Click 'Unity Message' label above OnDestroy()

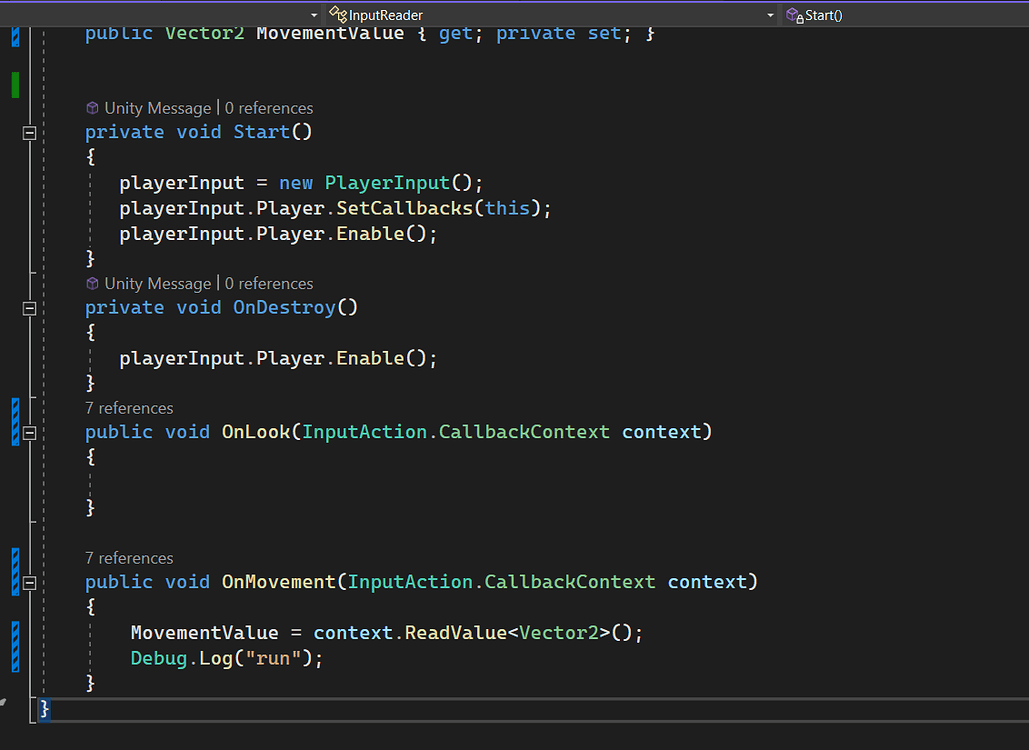tap(158, 283)
